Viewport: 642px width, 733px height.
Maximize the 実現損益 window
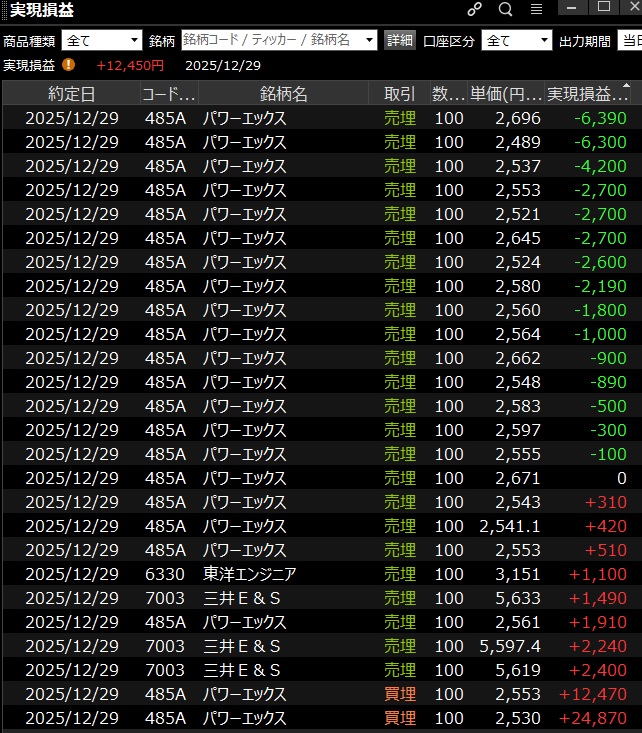tap(603, 8)
